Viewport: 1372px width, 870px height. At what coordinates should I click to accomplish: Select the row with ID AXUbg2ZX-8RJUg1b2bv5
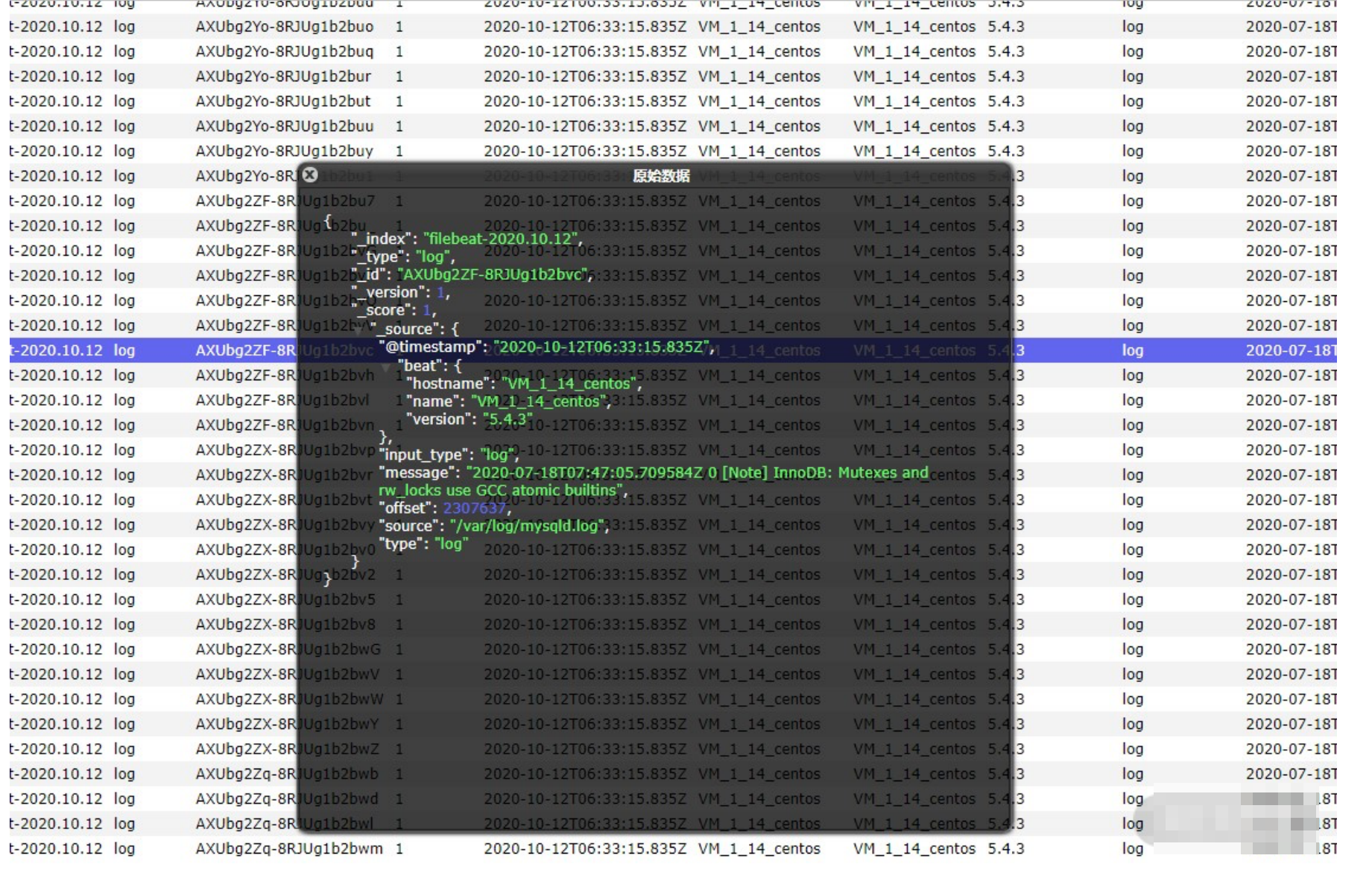pyautogui.click(x=673, y=599)
